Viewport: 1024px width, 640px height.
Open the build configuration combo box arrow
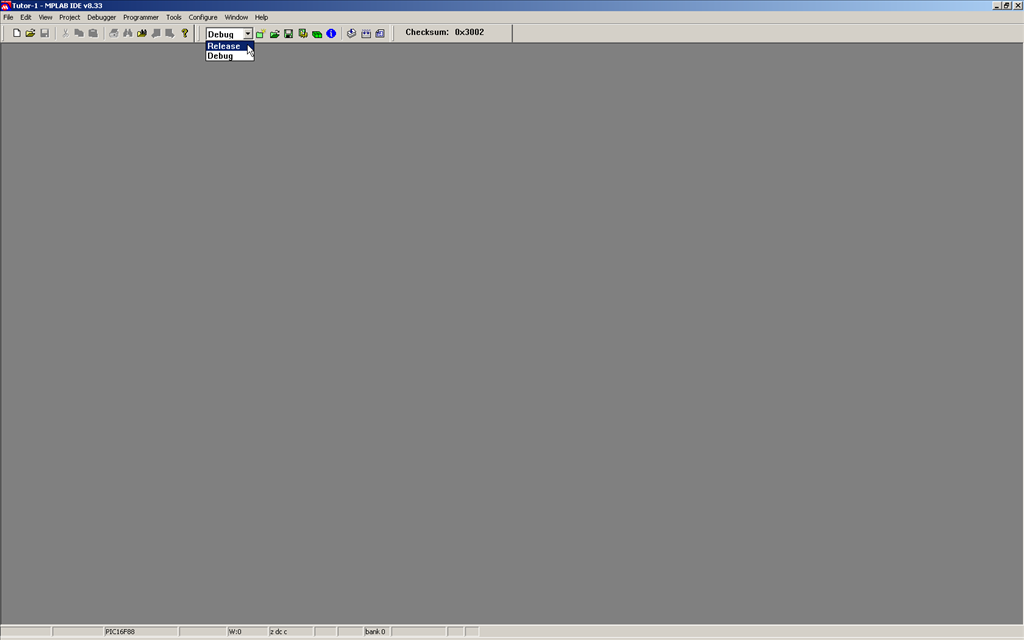click(x=248, y=34)
